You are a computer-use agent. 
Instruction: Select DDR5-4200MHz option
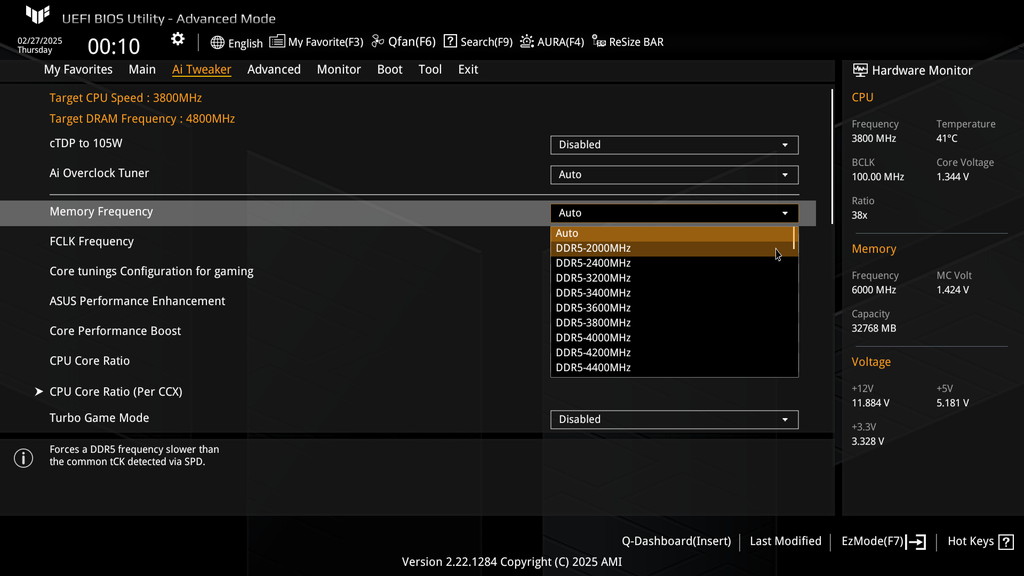pos(671,353)
